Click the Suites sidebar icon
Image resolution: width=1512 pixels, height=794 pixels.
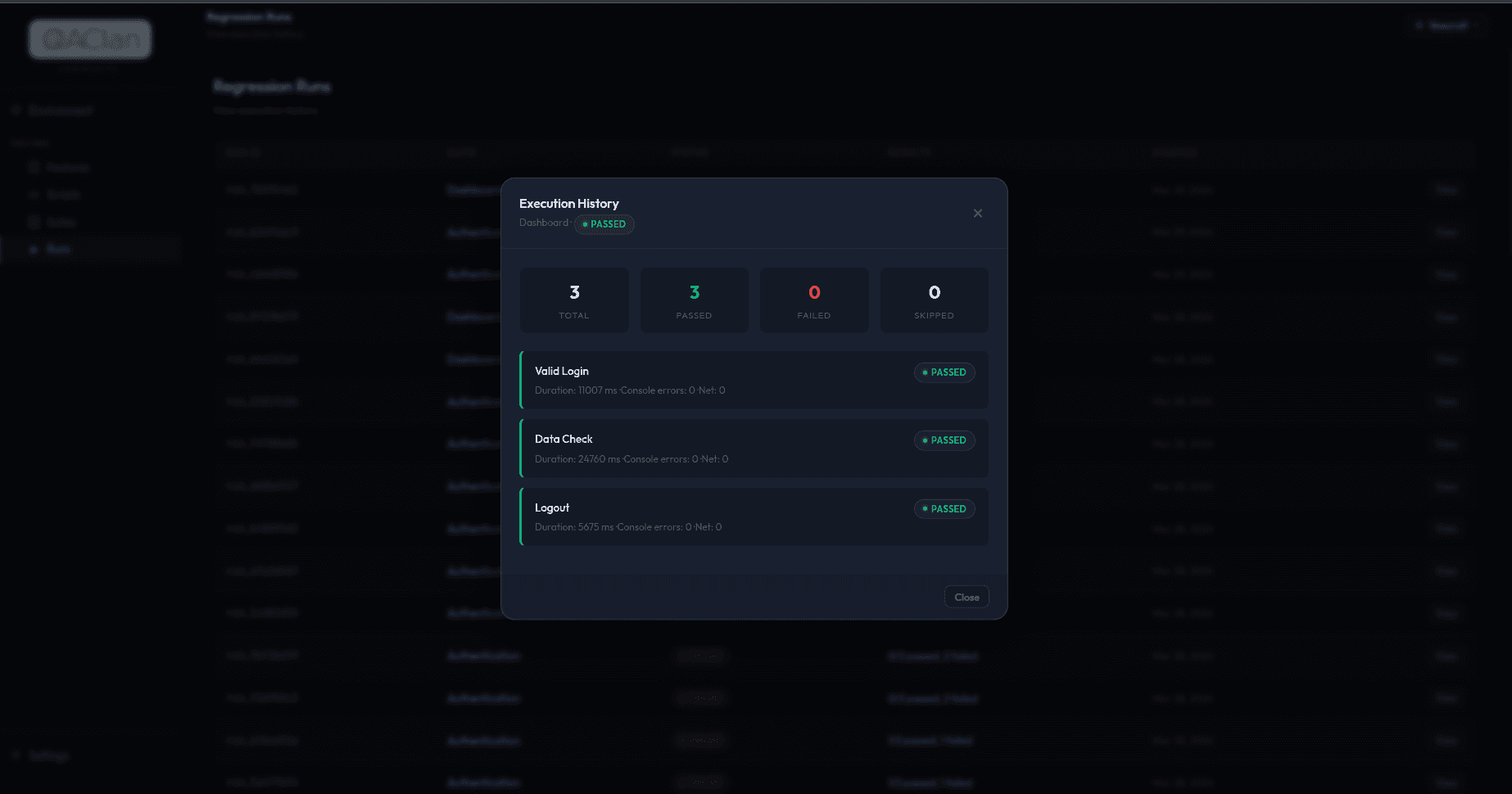(34, 222)
